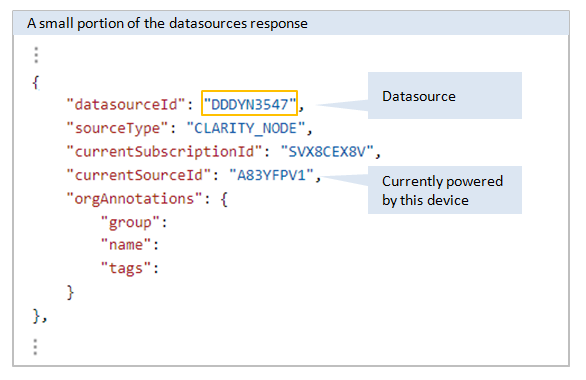Click the "orgAnnotations" key
Screen dimensions: 586x380
134,199
